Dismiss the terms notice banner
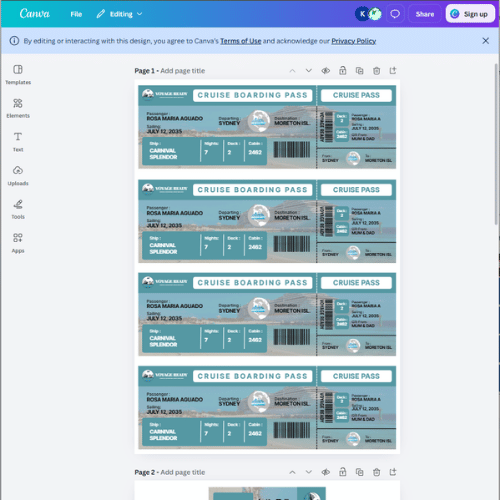Screen dimensions: 500x500 (485, 41)
